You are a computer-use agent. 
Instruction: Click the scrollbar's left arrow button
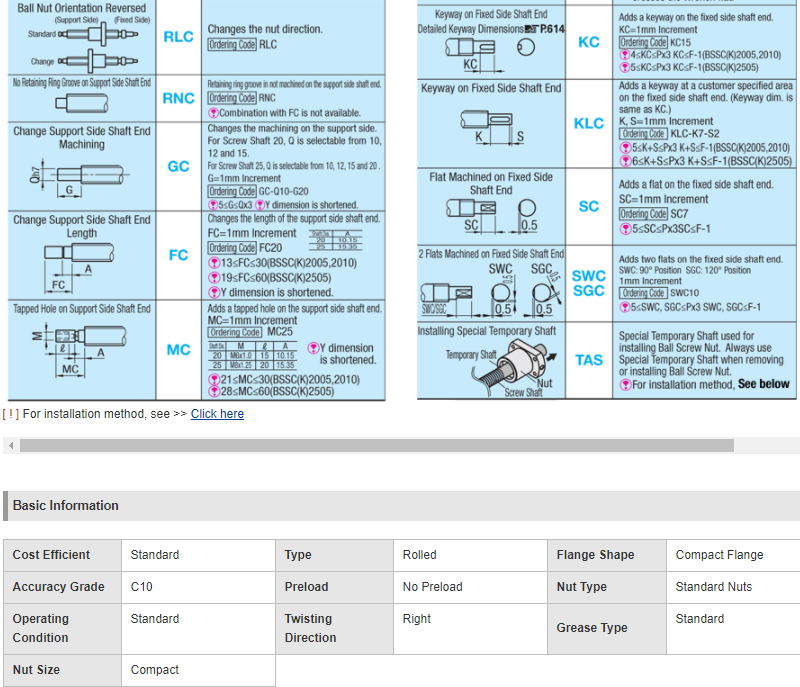pyautogui.click(x=11, y=446)
